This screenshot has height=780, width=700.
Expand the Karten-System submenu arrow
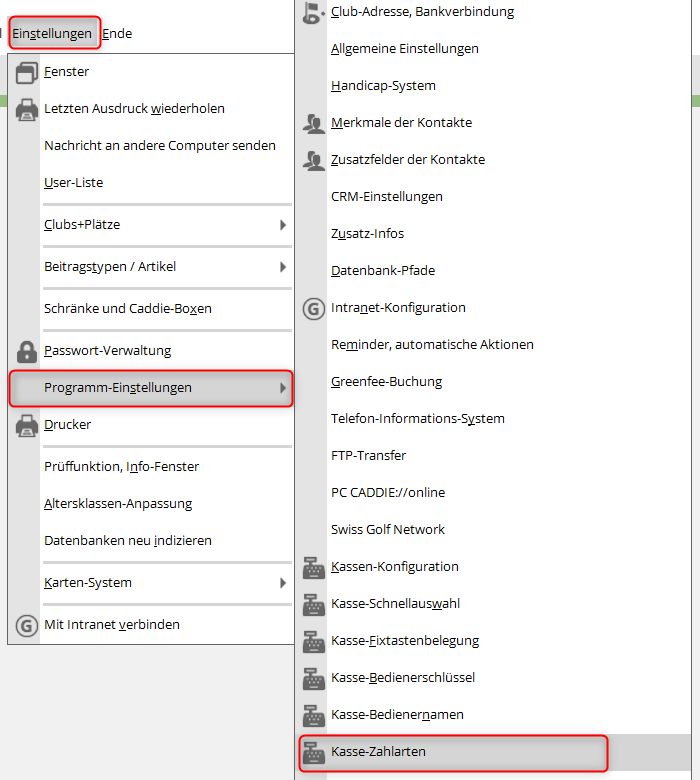point(283,583)
